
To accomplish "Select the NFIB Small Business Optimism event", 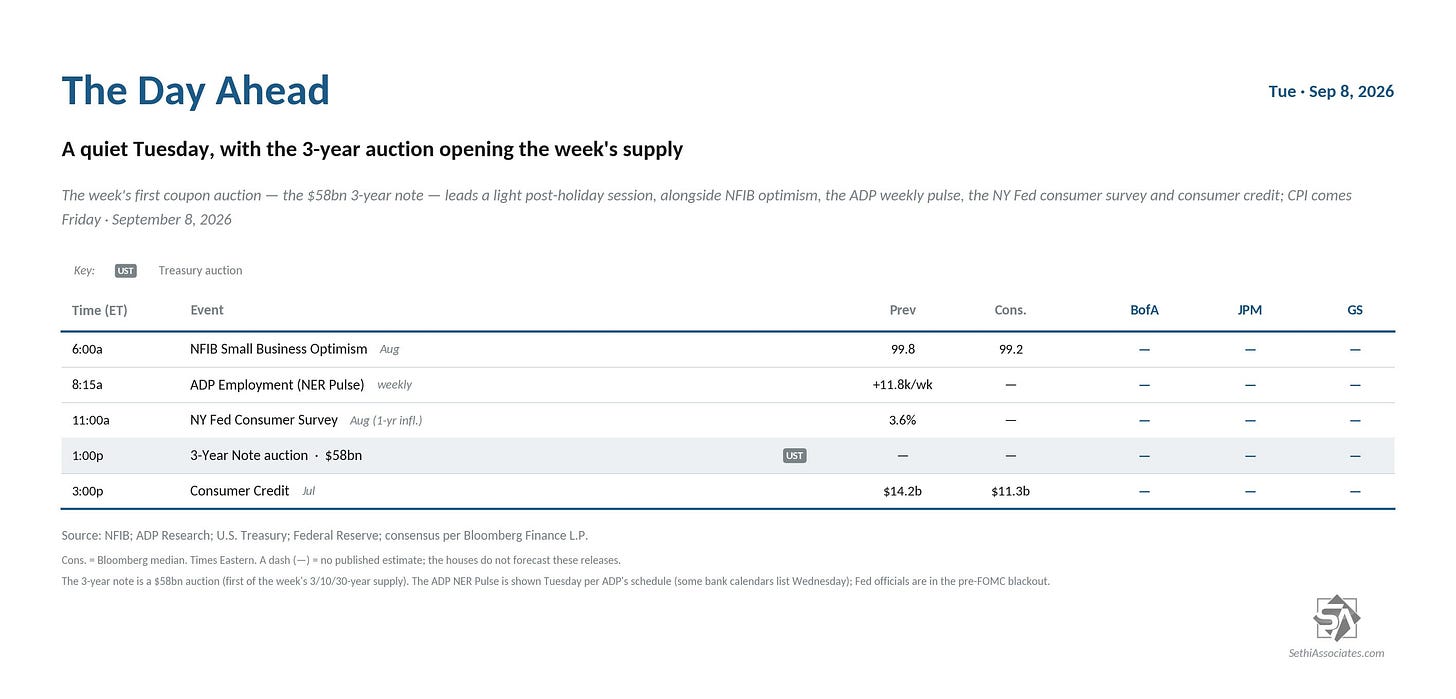I will 278,349.
